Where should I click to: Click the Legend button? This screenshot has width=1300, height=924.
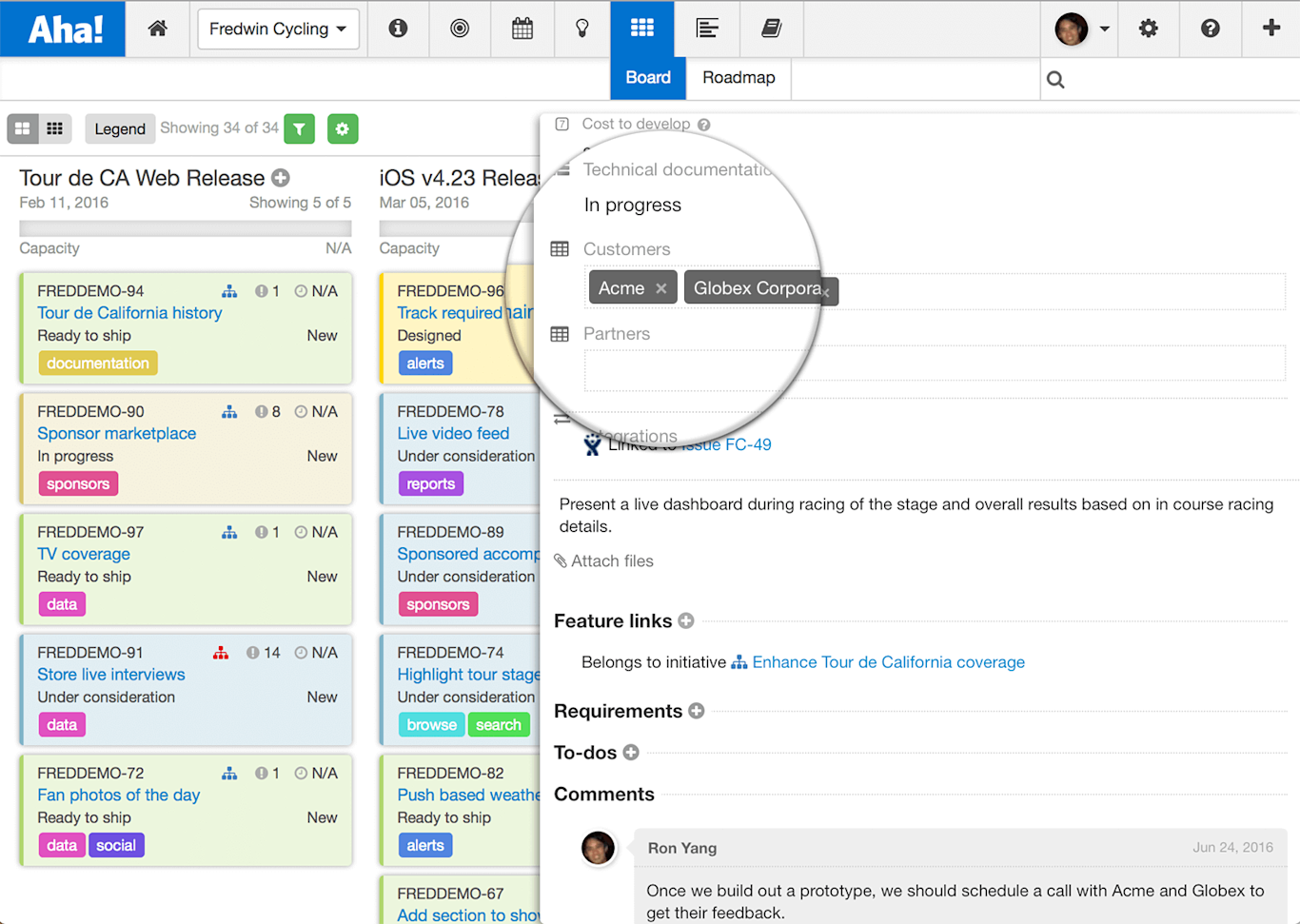pos(120,128)
